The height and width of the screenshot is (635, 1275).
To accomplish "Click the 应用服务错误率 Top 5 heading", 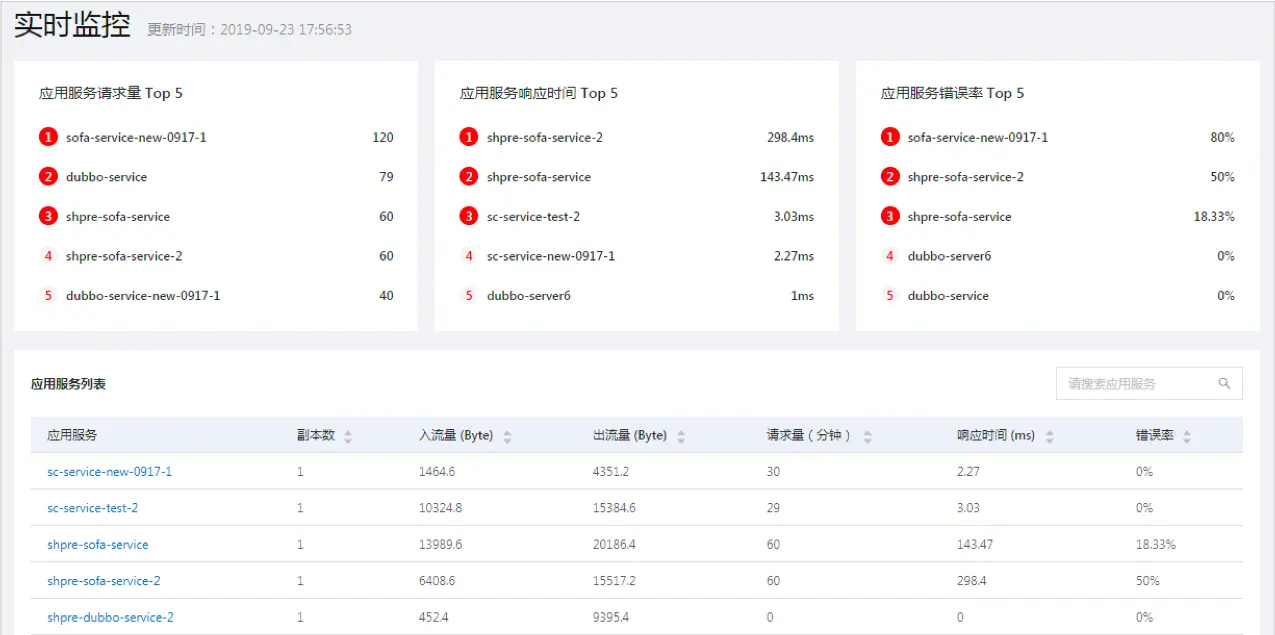I will tap(953, 93).
